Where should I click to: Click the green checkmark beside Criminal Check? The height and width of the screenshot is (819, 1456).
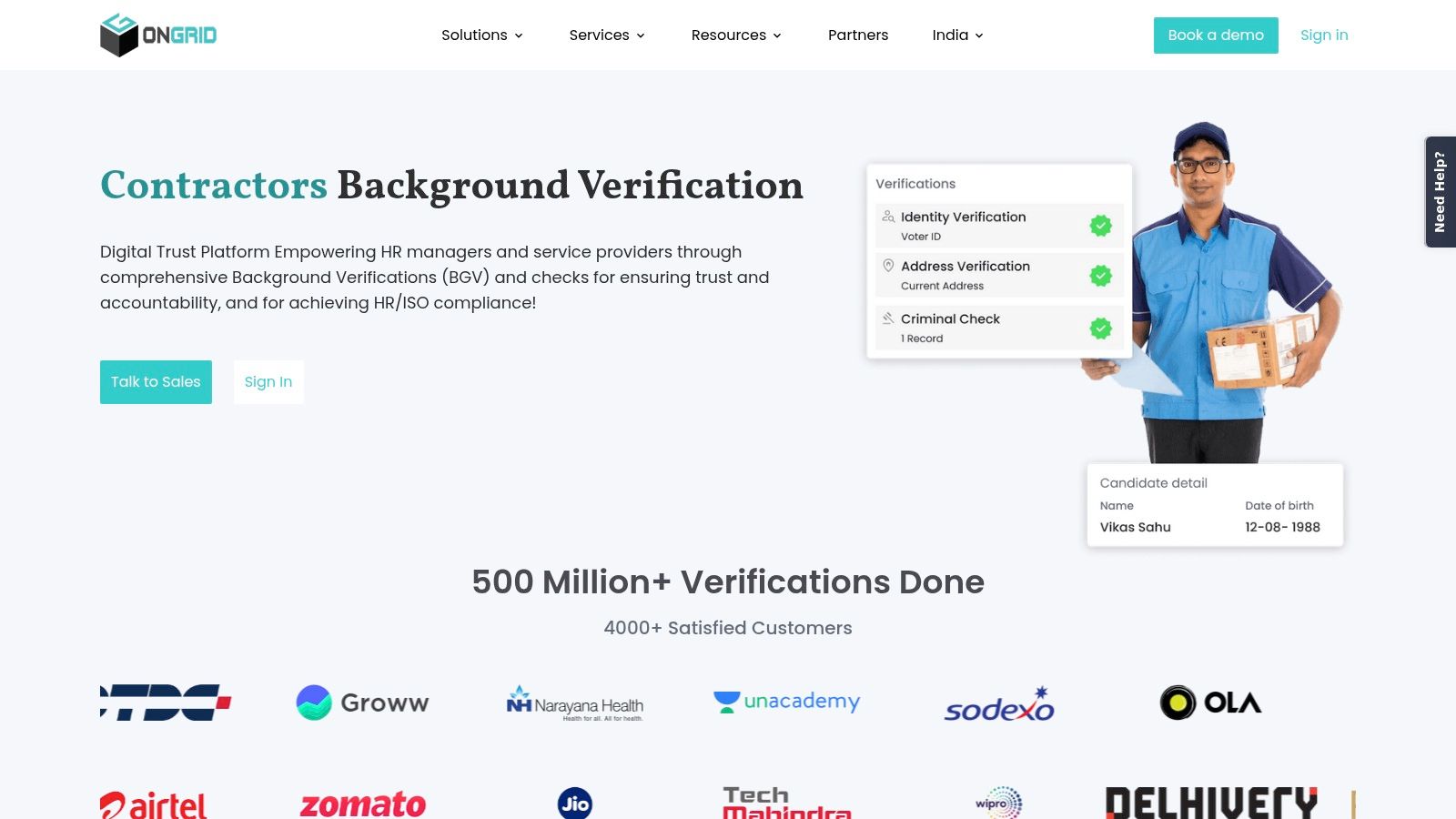(x=1099, y=329)
